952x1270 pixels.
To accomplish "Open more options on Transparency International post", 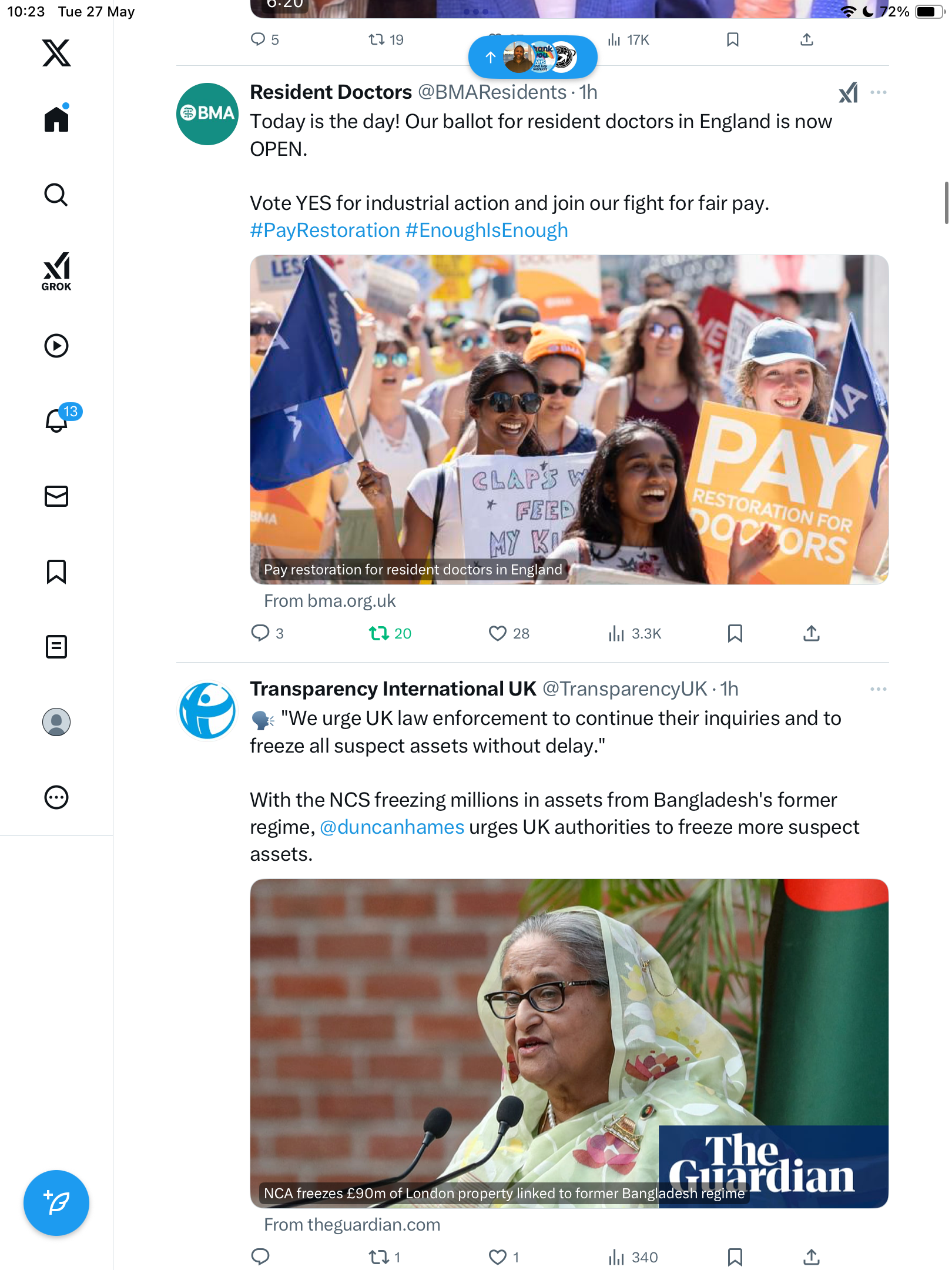I will 878,689.
